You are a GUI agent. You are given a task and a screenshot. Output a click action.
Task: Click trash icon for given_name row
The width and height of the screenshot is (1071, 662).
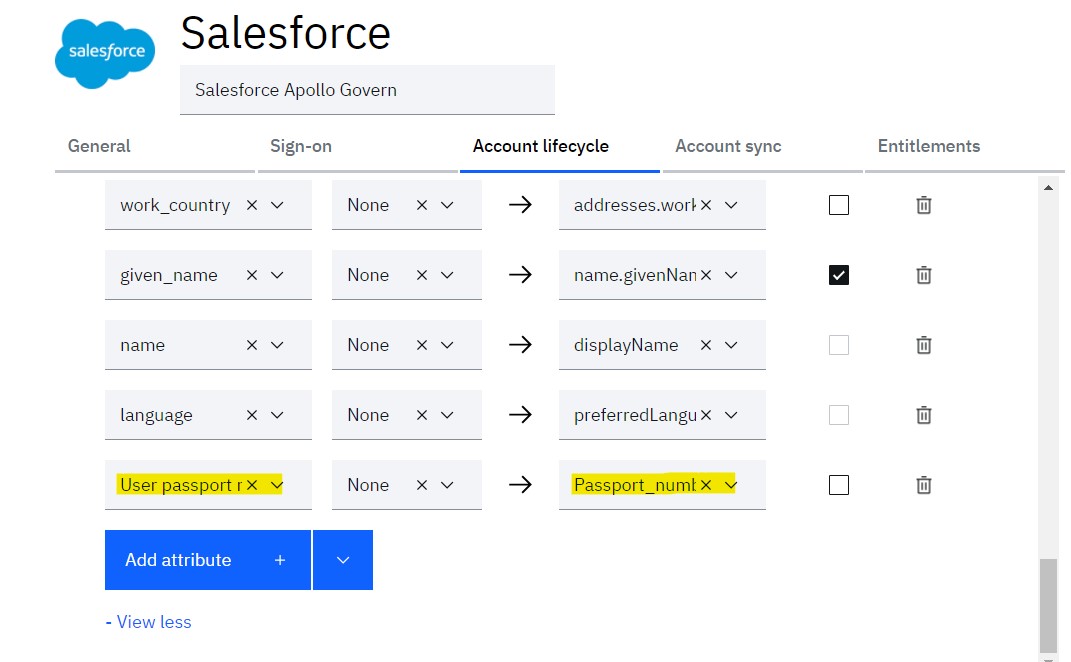pyautogui.click(x=923, y=275)
